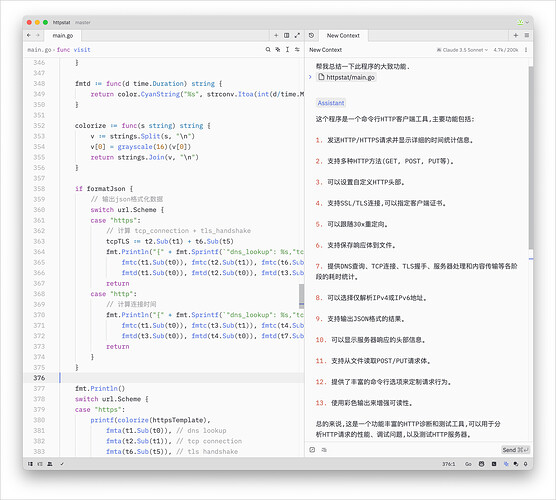Zoom the editor pane with expand icon

point(297,35)
